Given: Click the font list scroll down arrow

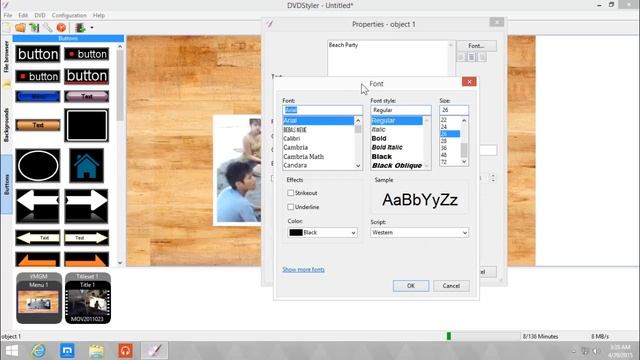Looking at the screenshot, I should coord(358,166).
